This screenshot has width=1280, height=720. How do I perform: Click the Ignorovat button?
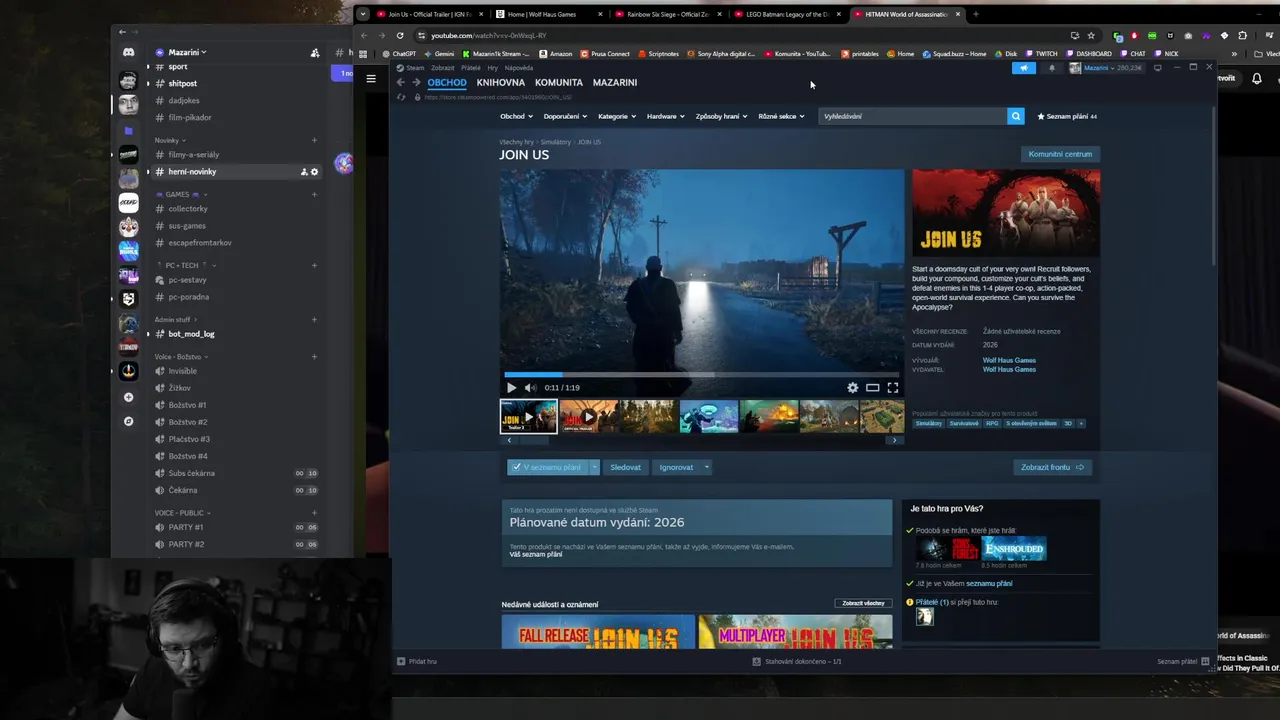click(676, 467)
